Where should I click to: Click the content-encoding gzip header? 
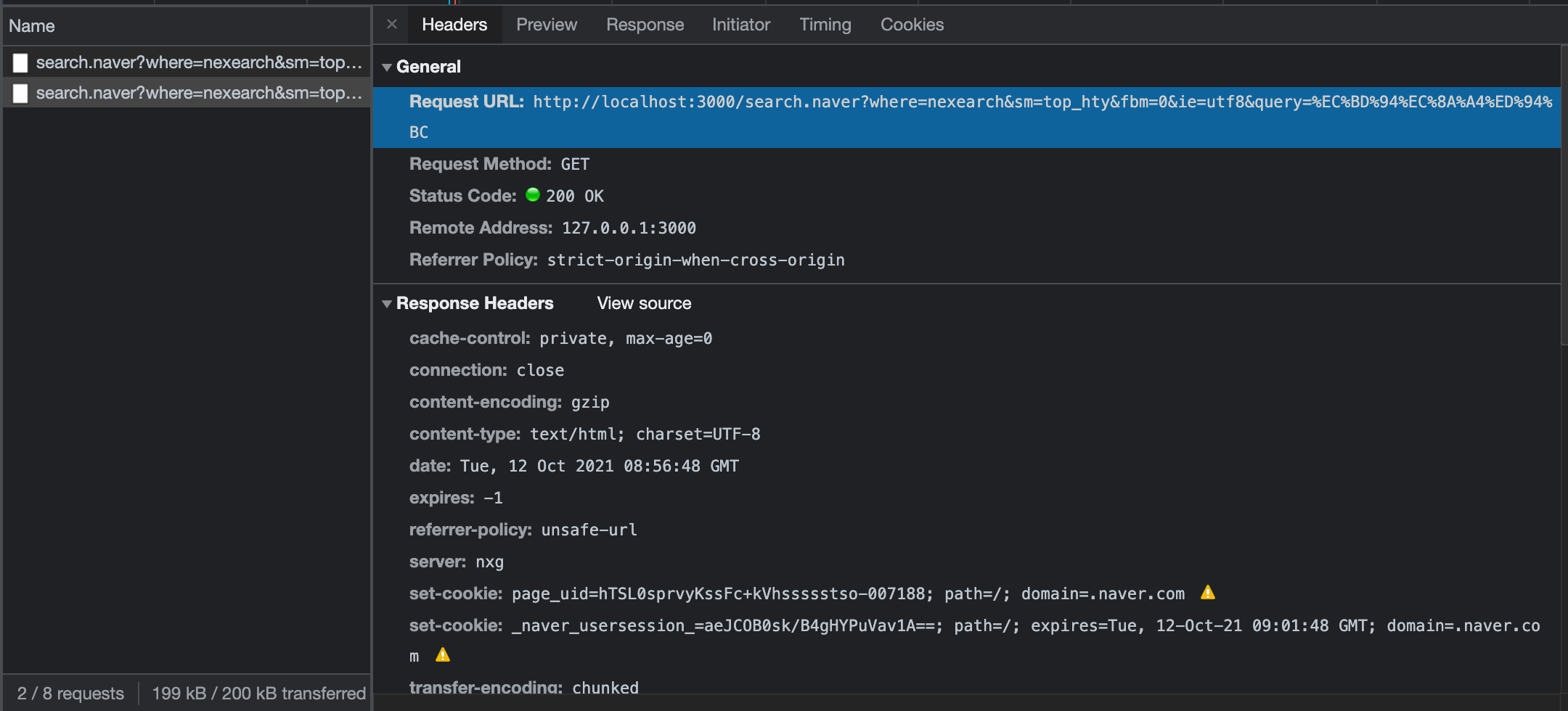tap(510, 402)
